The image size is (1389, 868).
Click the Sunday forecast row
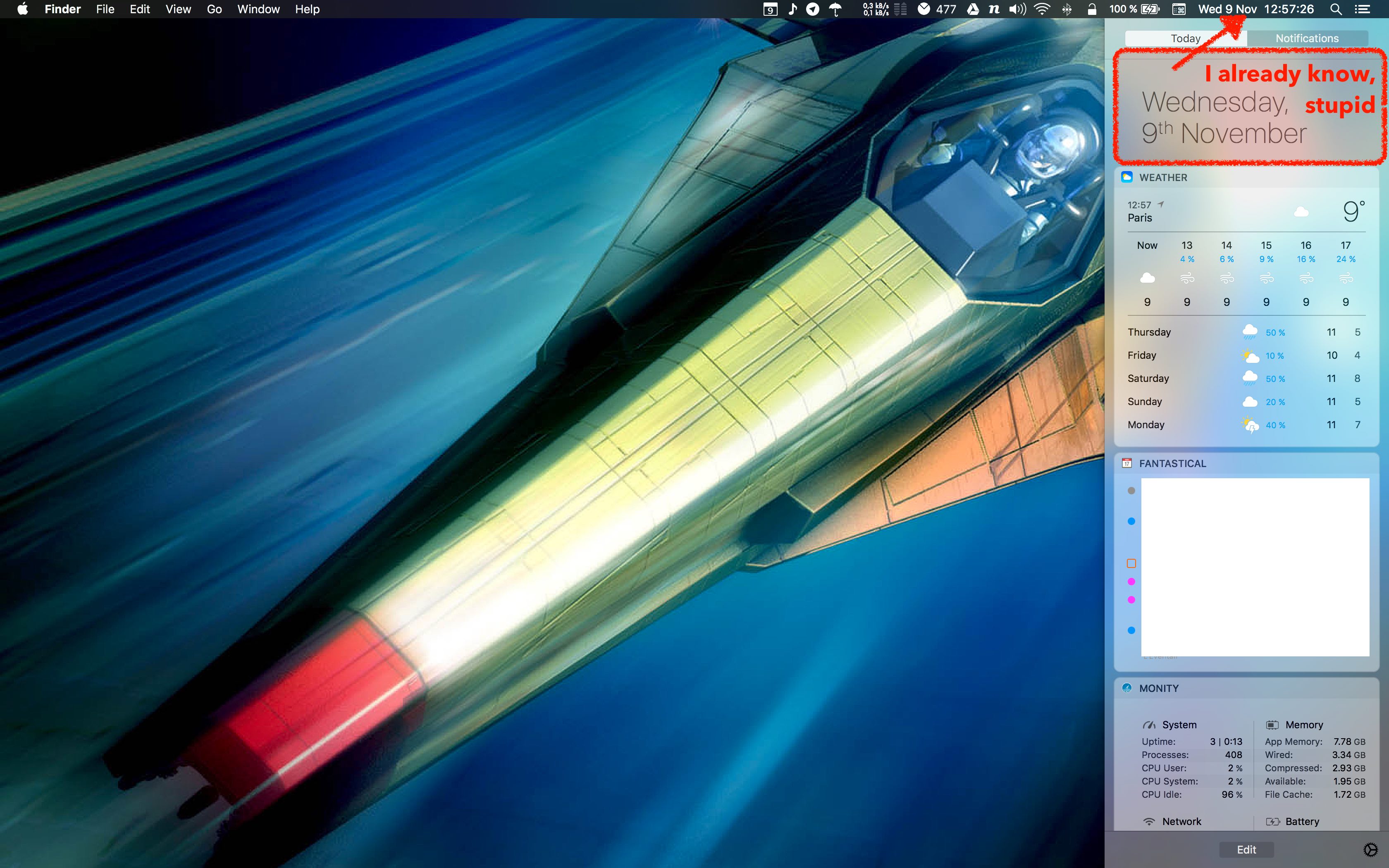(x=1246, y=401)
